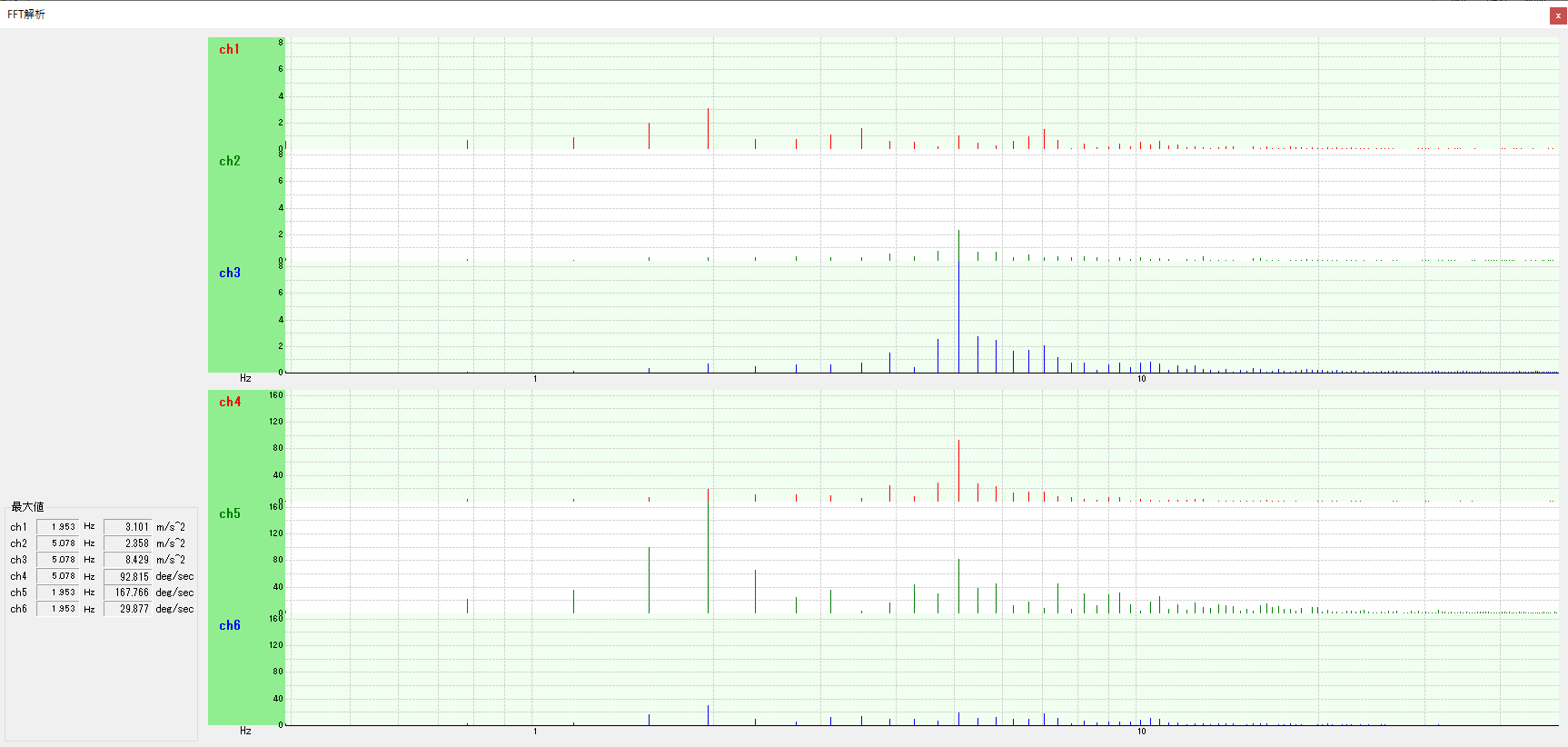Click the blue ch6 graph label
This screenshot has width=1568, height=747.
[x=230, y=625]
